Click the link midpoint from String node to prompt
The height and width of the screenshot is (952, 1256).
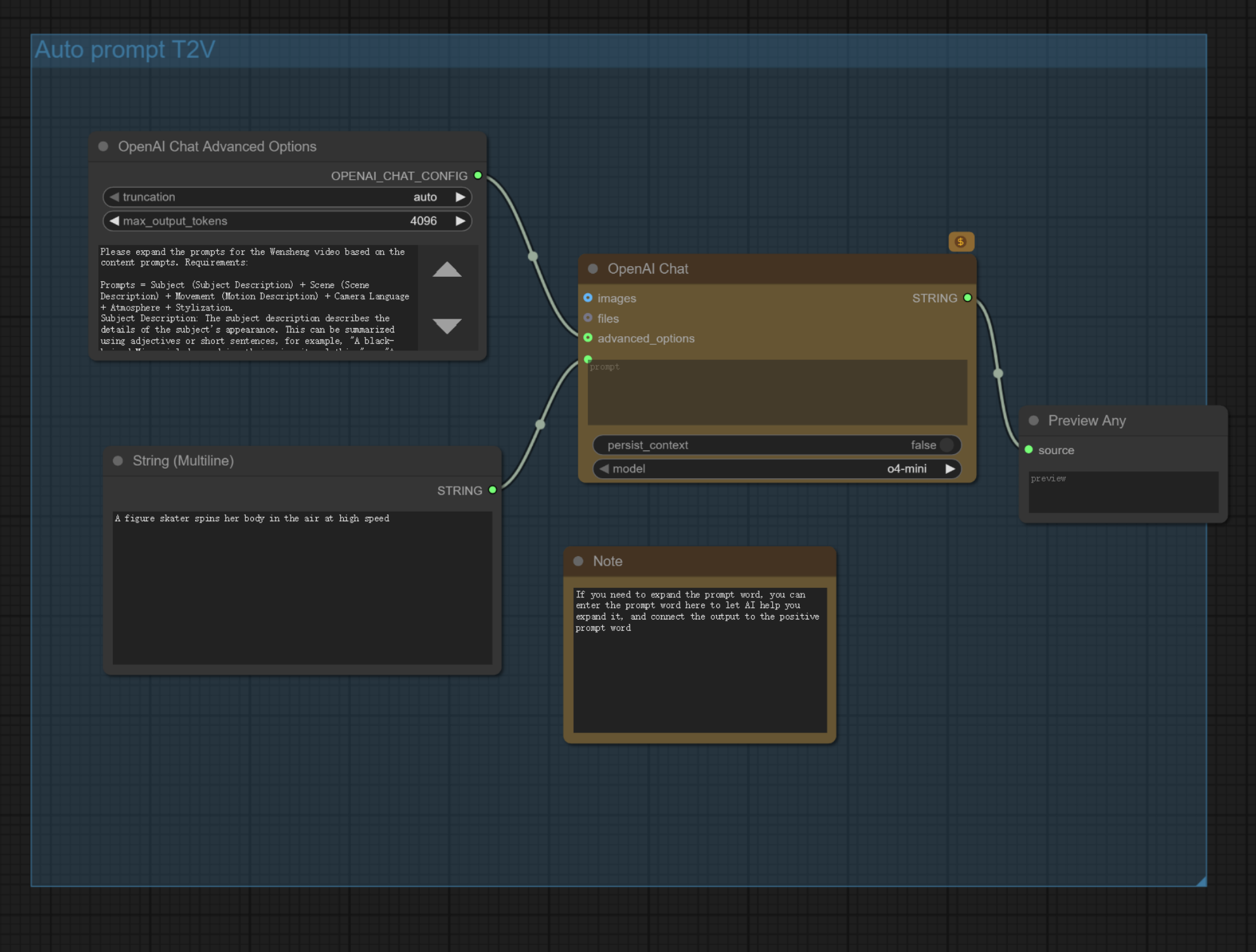coord(540,424)
